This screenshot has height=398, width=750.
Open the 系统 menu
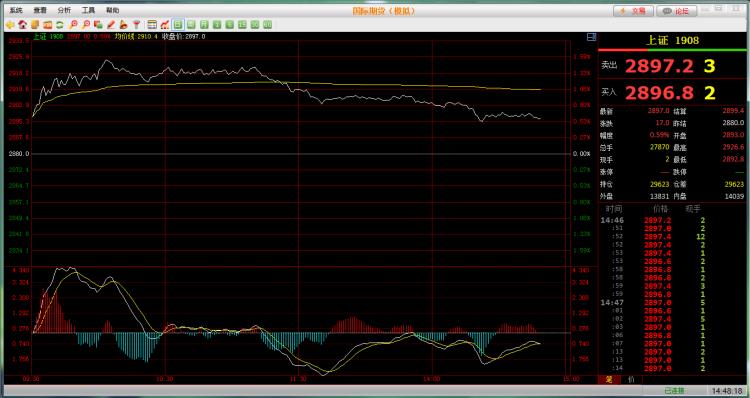pos(16,10)
